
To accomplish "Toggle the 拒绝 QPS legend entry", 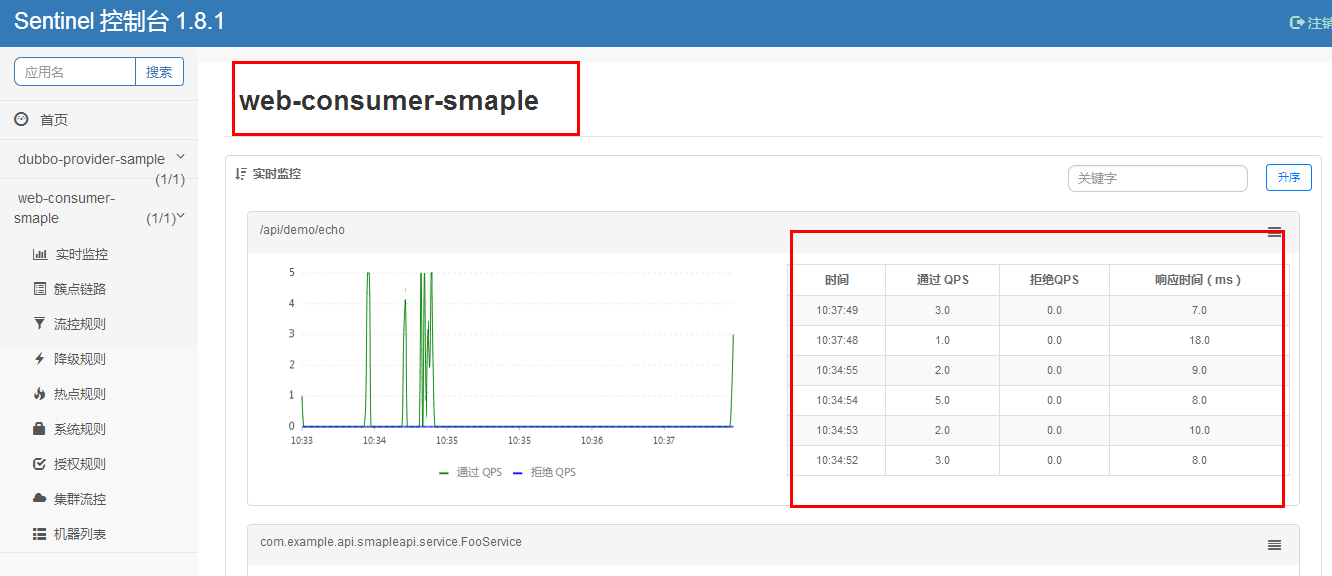I will (x=544, y=472).
